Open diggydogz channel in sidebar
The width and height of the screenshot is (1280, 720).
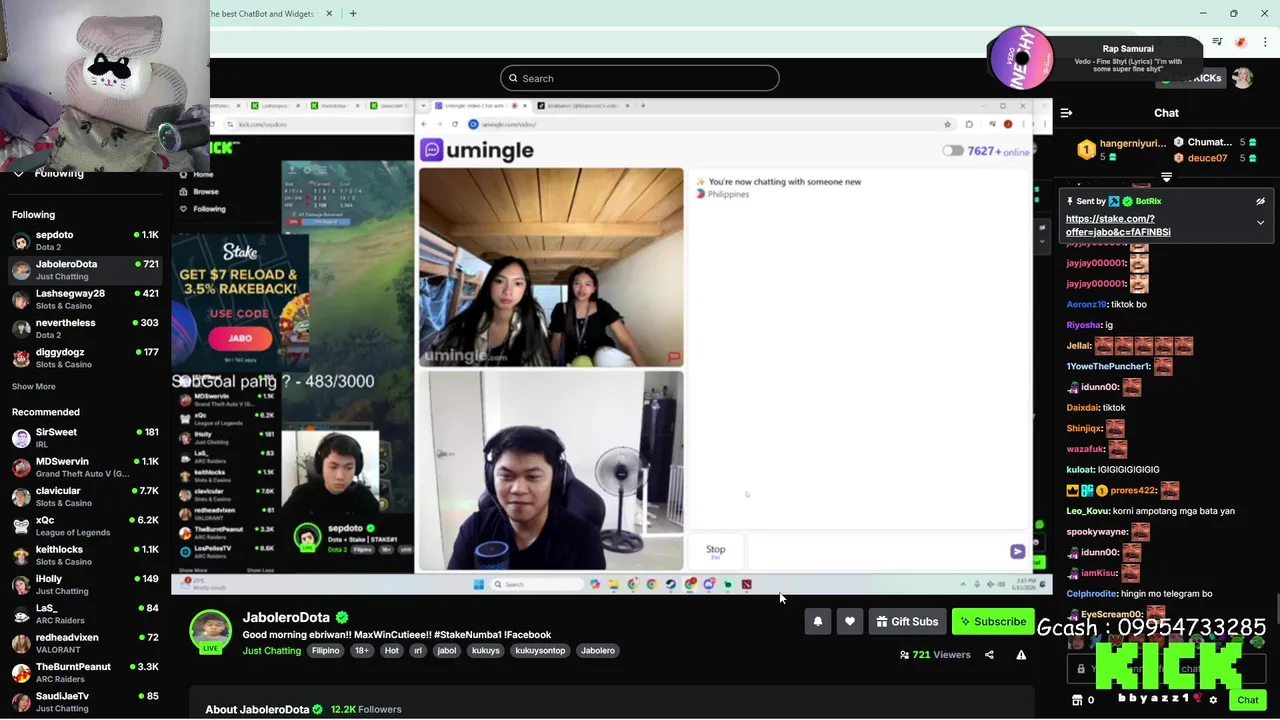click(x=85, y=358)
